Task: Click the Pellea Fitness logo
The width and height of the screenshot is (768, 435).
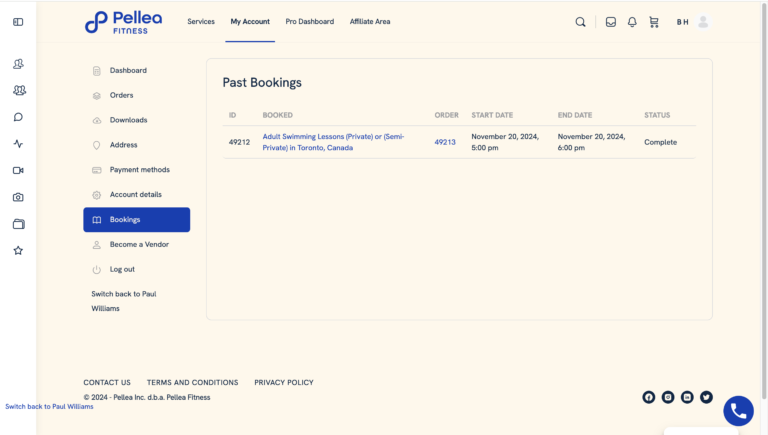Action: coord(123,23)
